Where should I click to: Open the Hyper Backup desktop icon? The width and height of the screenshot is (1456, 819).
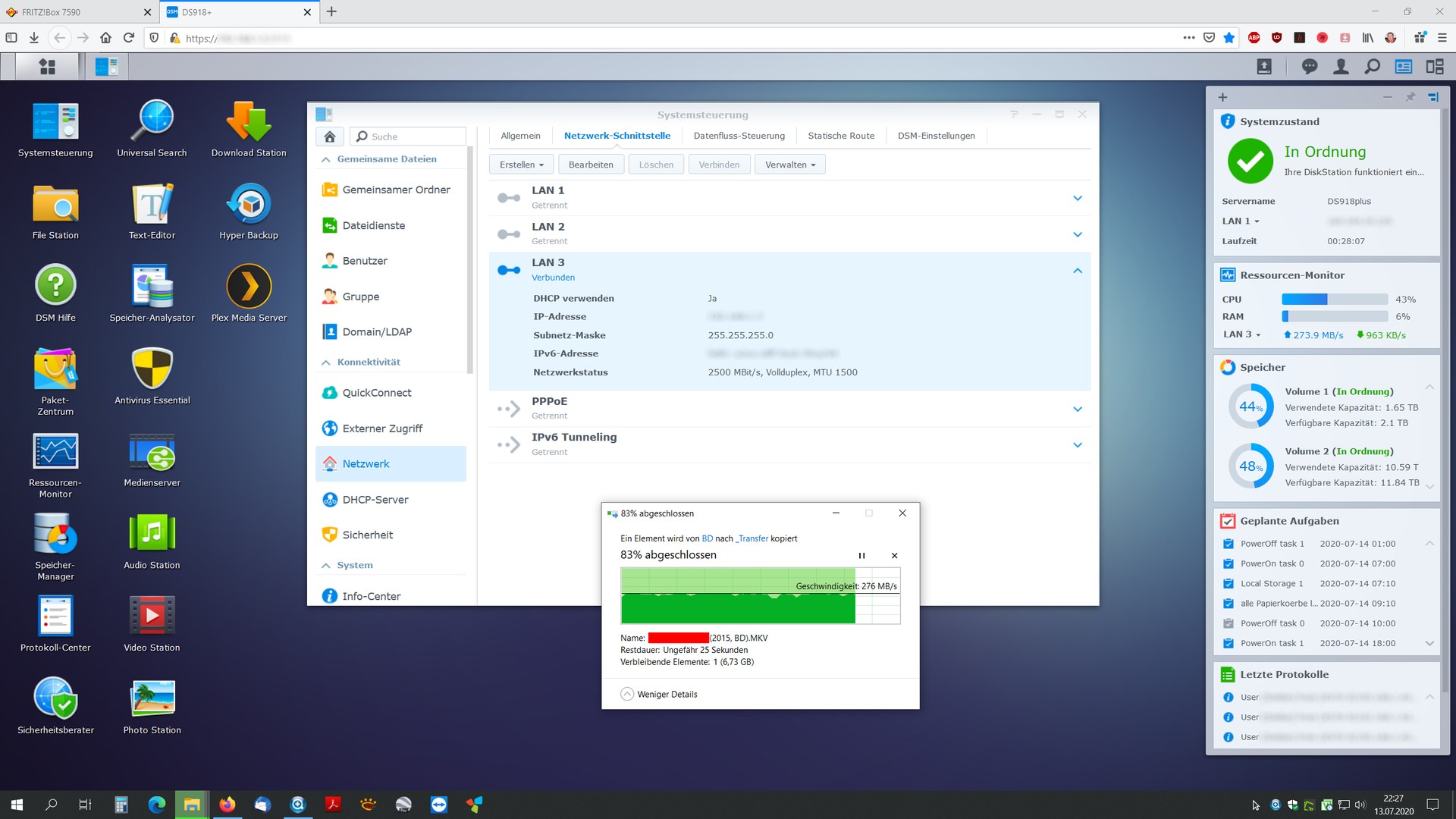[249, 205]
